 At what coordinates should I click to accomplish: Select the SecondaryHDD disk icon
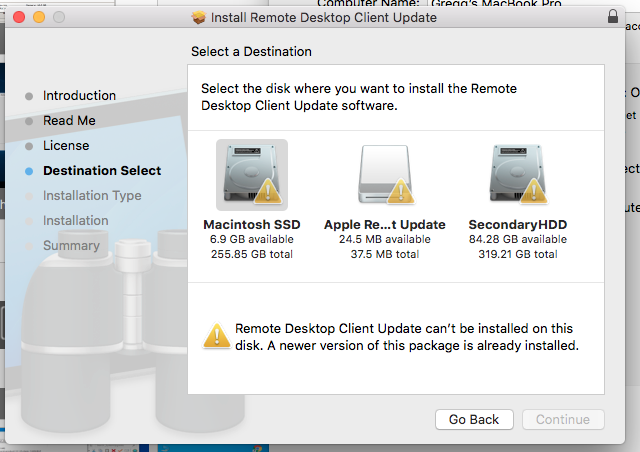click(x=517, y=175)
